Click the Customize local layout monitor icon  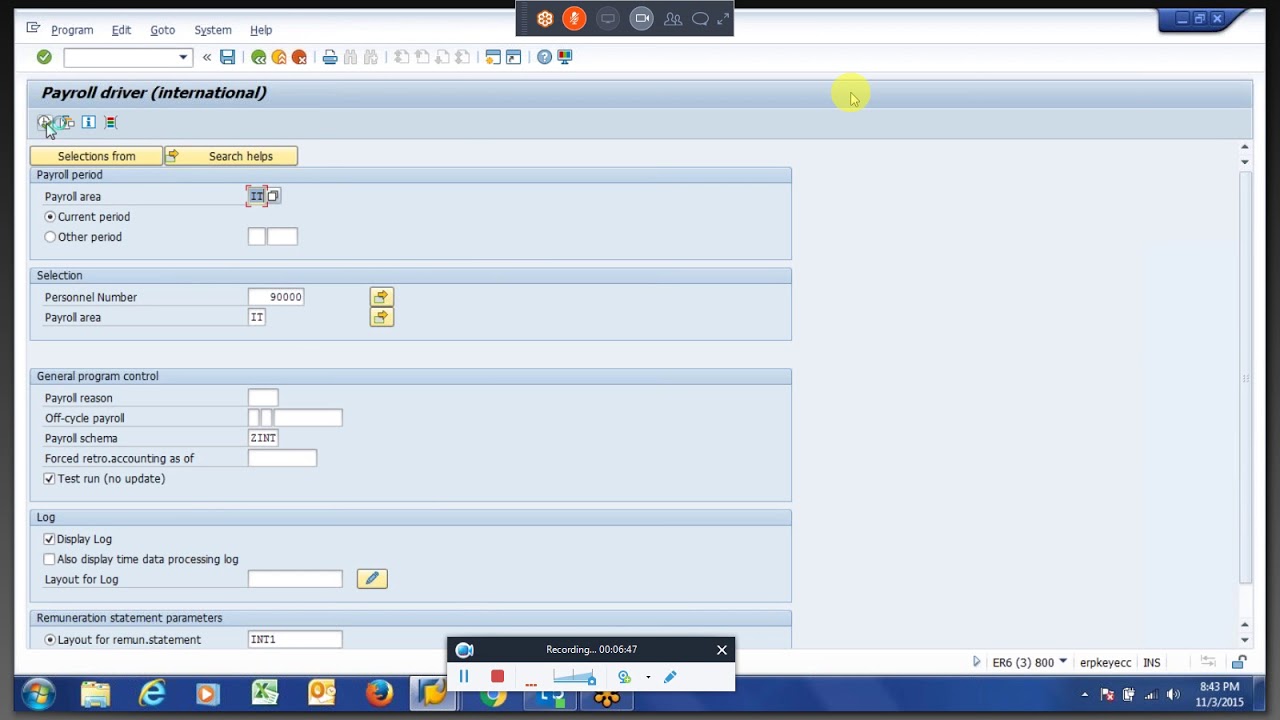[565, 57]
